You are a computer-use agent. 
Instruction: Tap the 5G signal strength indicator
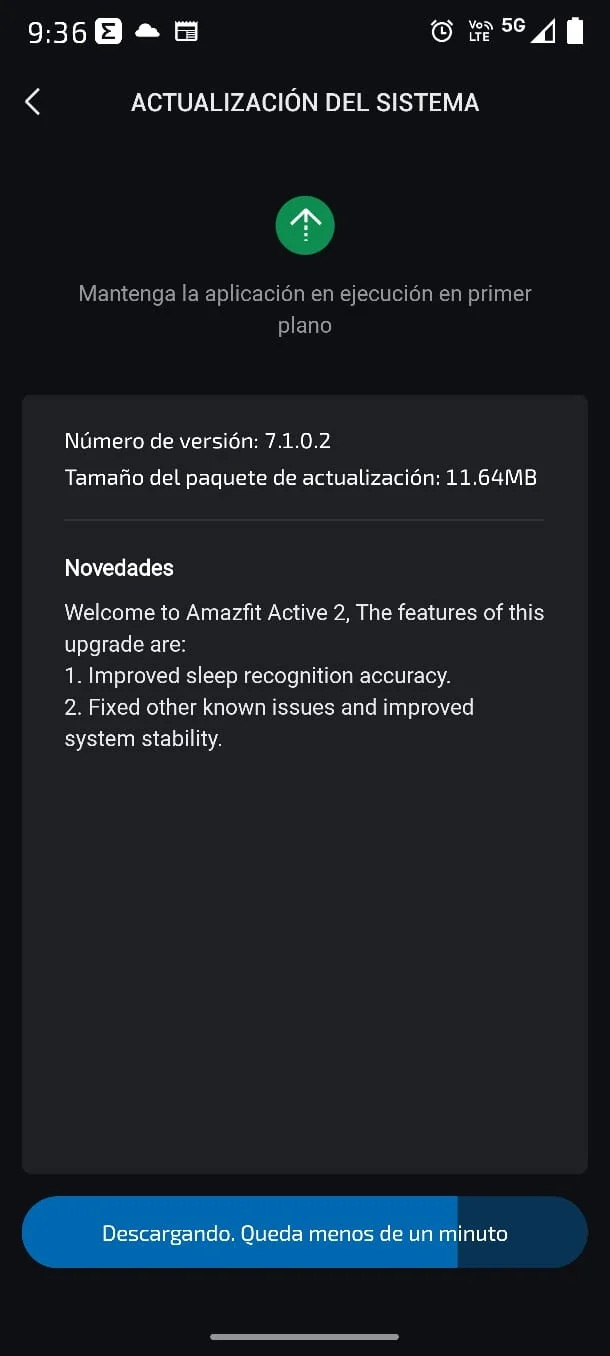click(512, 28)
